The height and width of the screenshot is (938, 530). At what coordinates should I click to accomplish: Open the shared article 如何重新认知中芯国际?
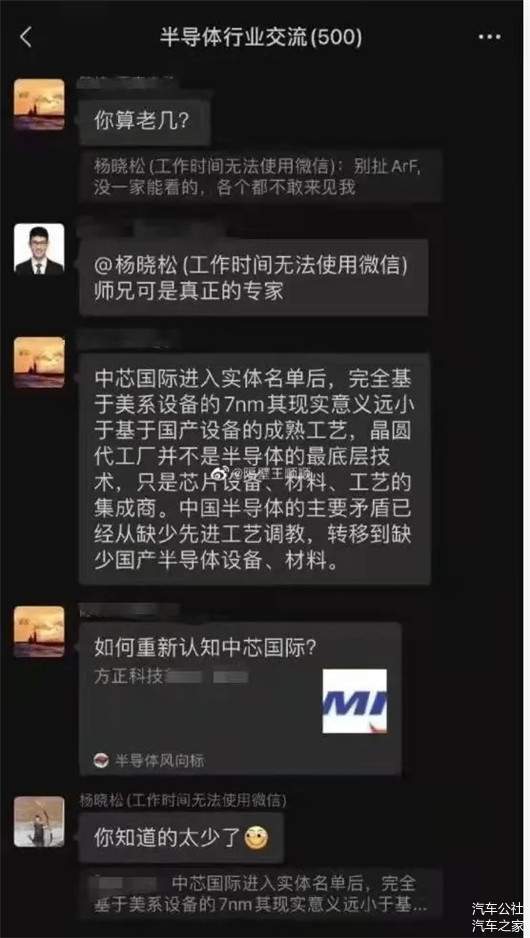click(x=240, y=698)
